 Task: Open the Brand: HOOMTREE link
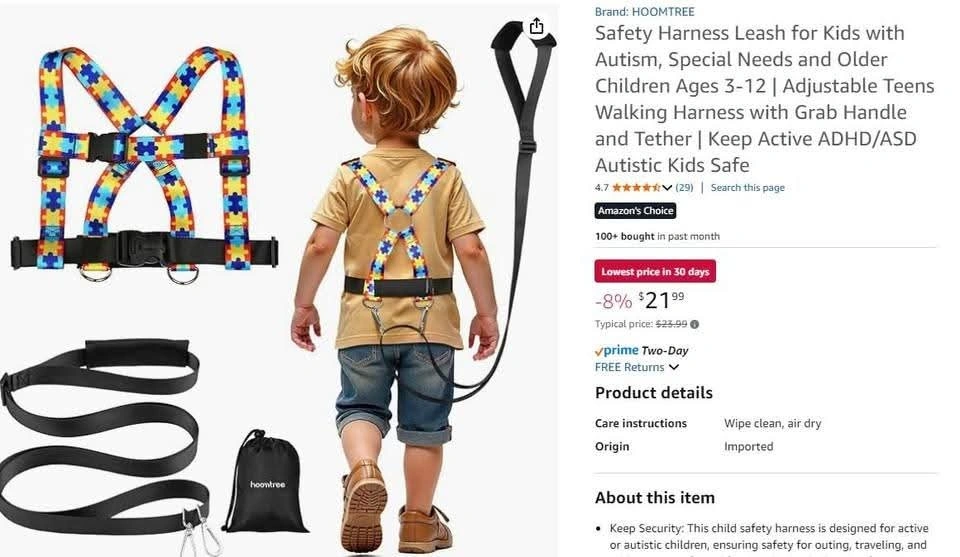pos(644,12)
